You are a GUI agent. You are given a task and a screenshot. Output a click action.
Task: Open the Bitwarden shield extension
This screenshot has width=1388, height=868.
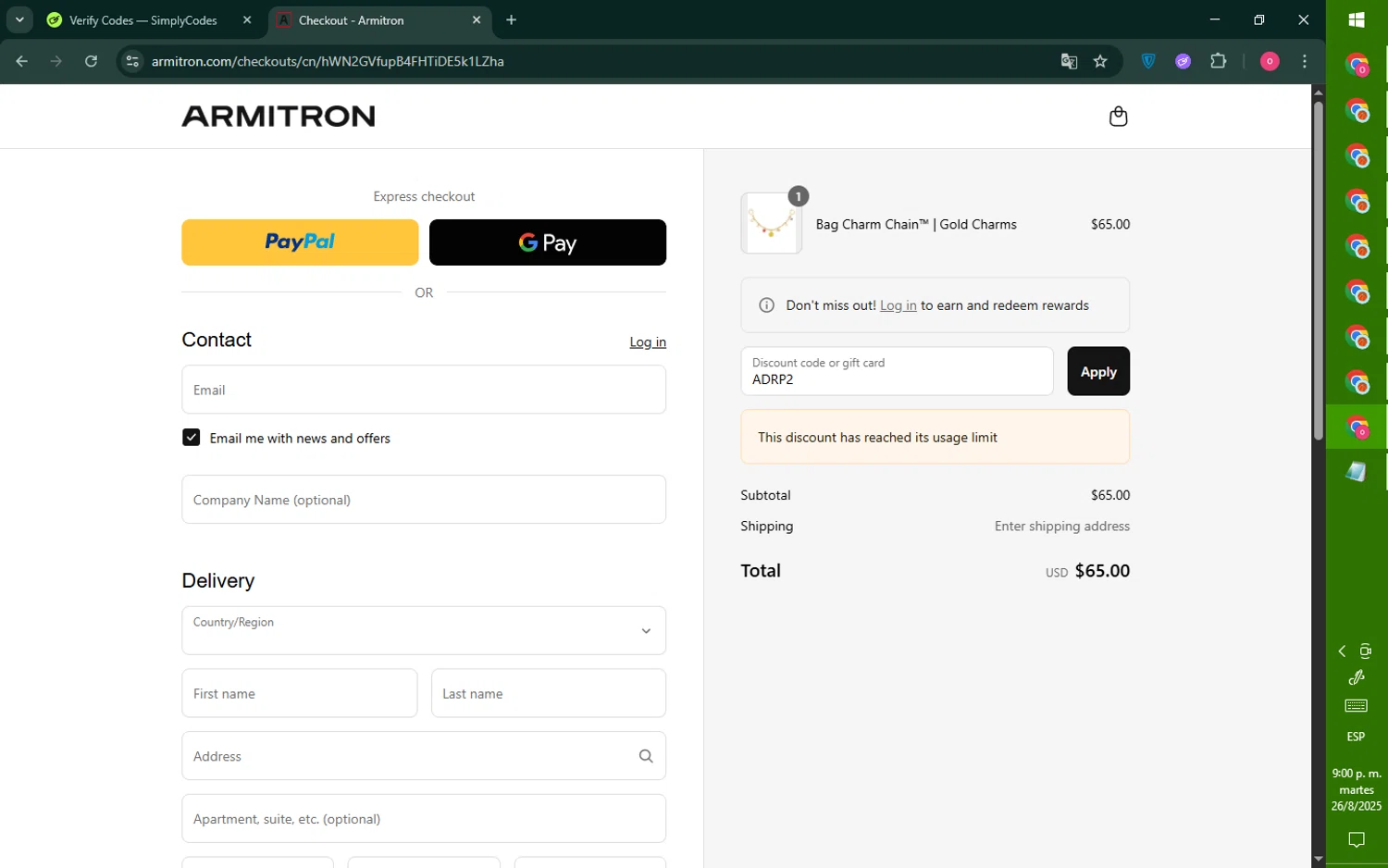1148,61
